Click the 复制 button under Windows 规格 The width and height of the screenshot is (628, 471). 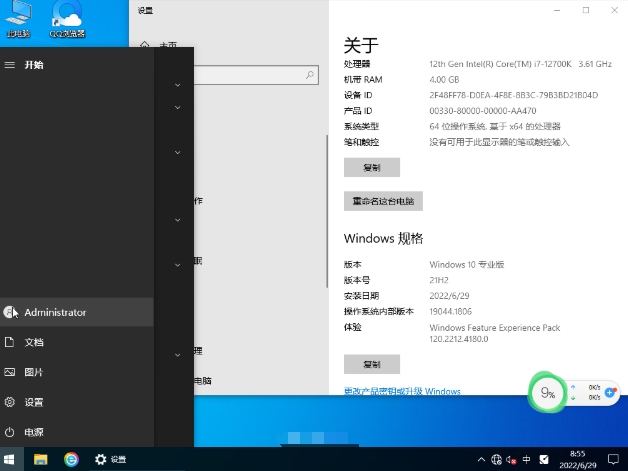coord(371,364)
